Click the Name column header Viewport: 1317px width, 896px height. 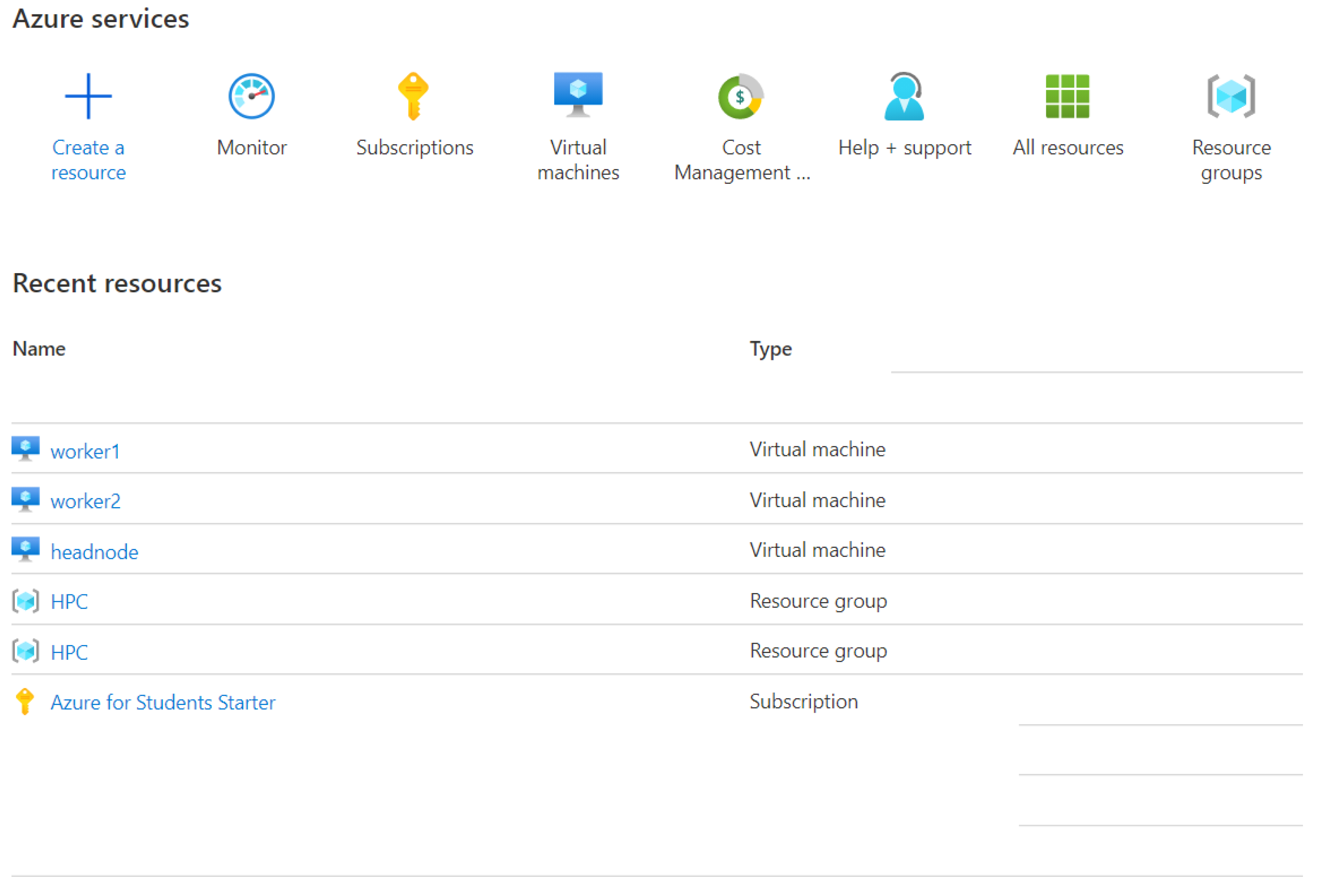pyautogui.click(x=39, y=348)
